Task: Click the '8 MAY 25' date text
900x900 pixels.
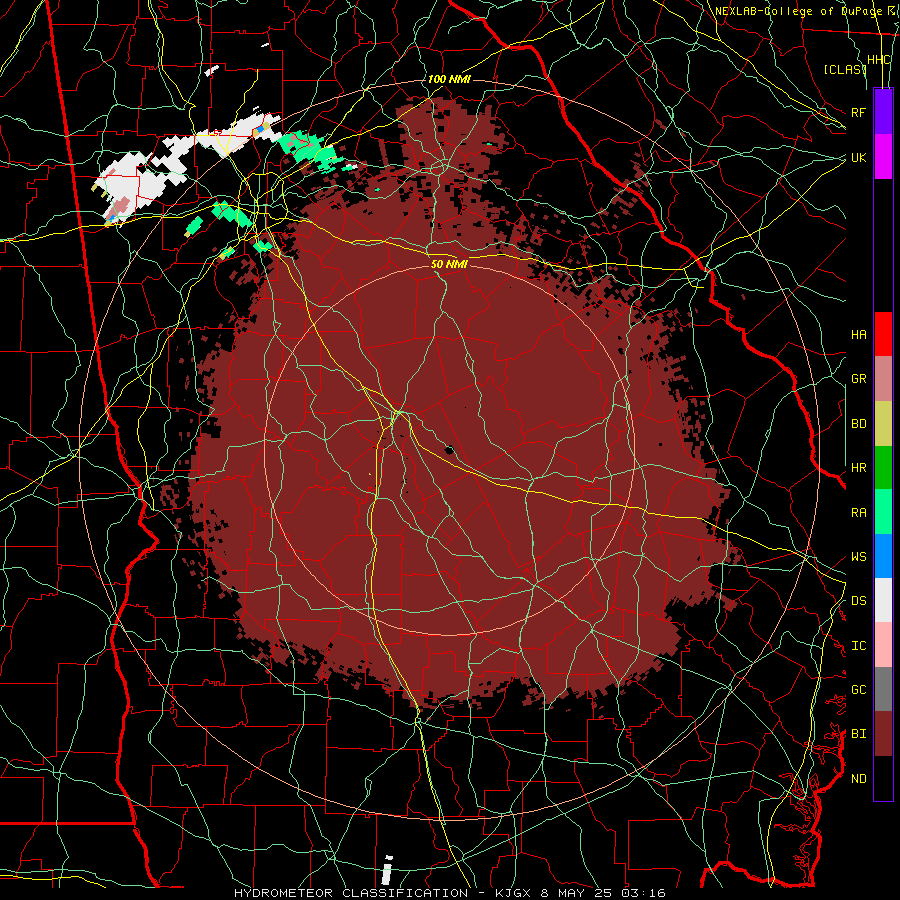Action: click(x=577, y=893)
